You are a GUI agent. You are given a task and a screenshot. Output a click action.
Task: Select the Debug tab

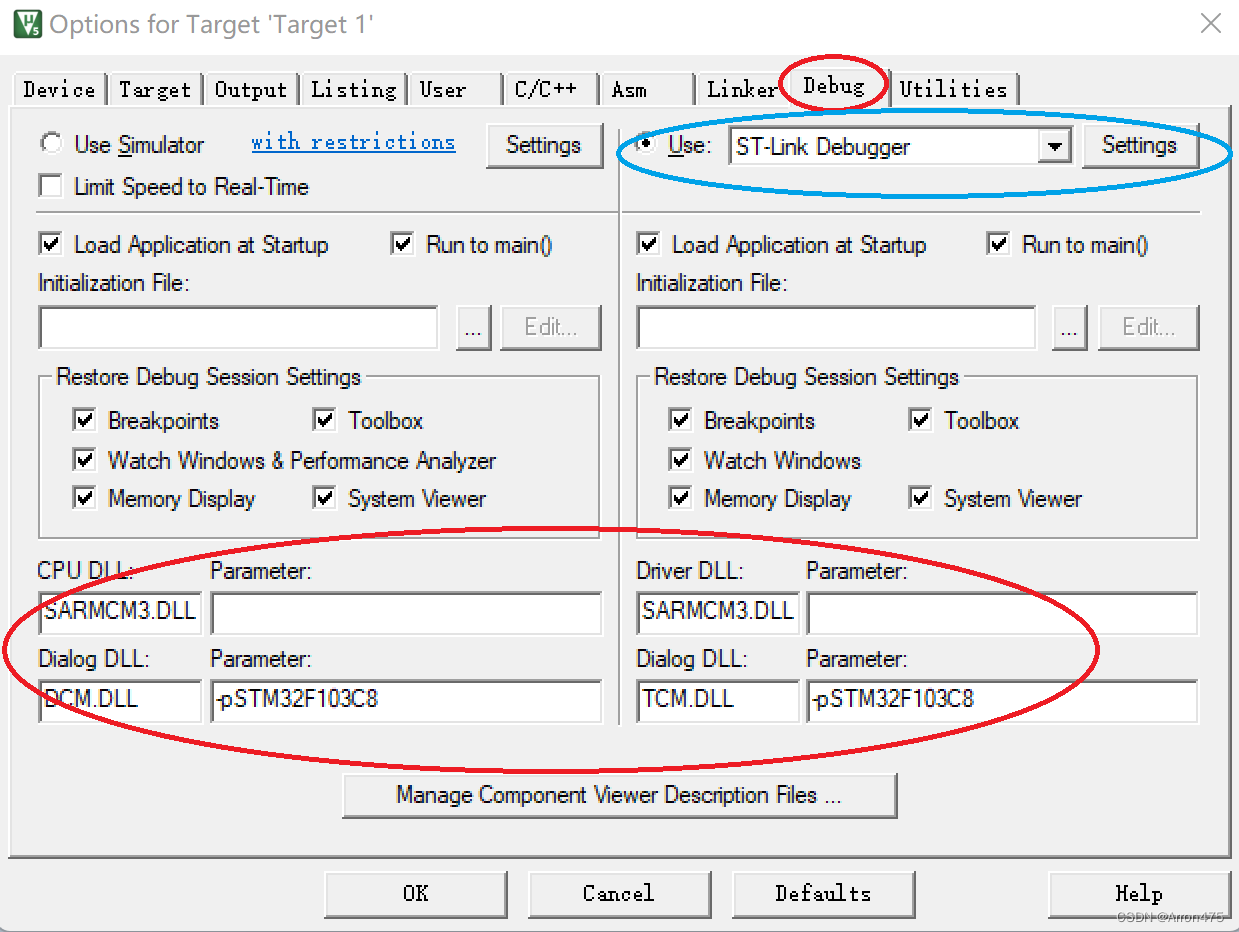point(834,86)
